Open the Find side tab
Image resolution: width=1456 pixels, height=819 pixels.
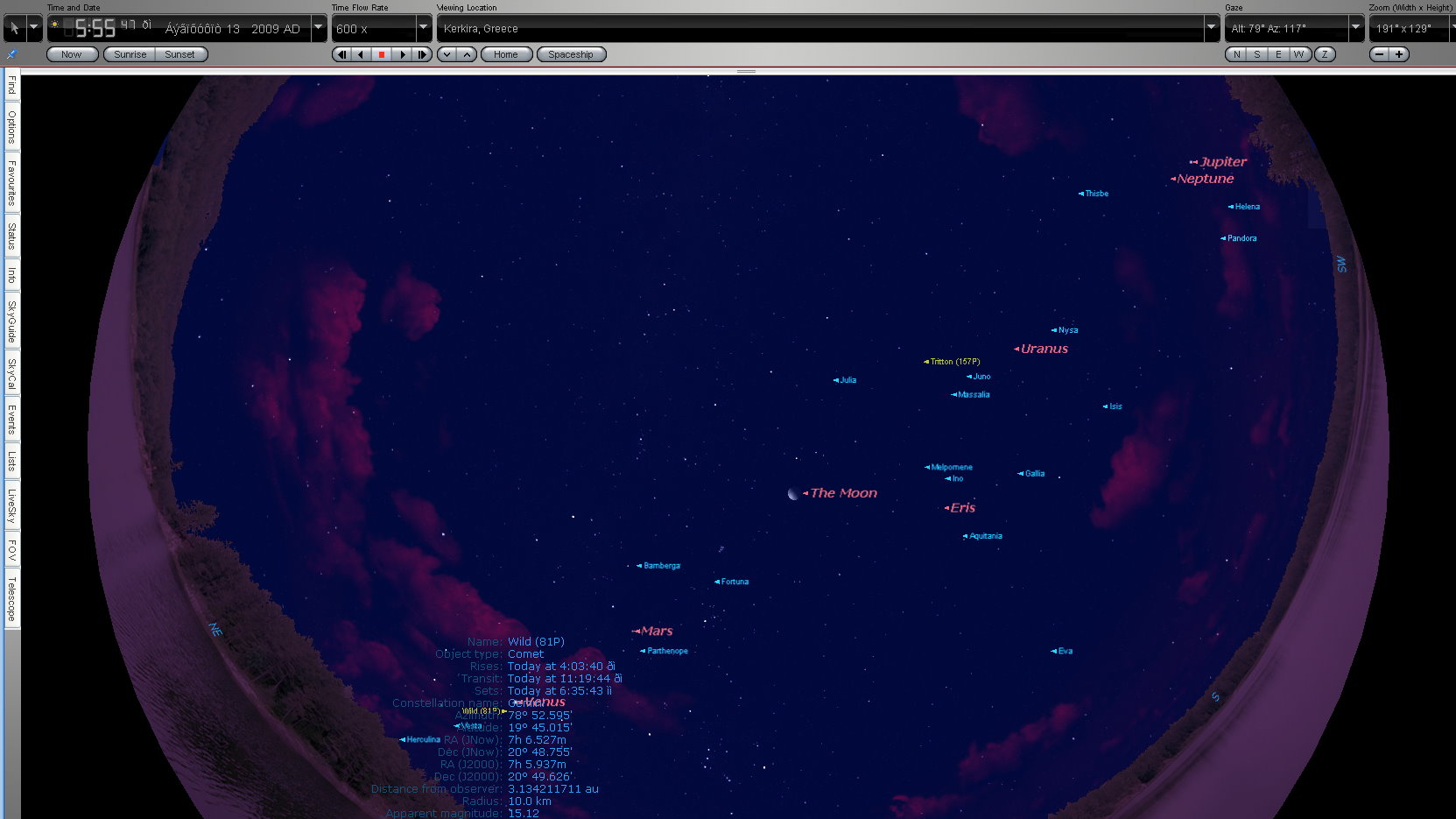11,86
